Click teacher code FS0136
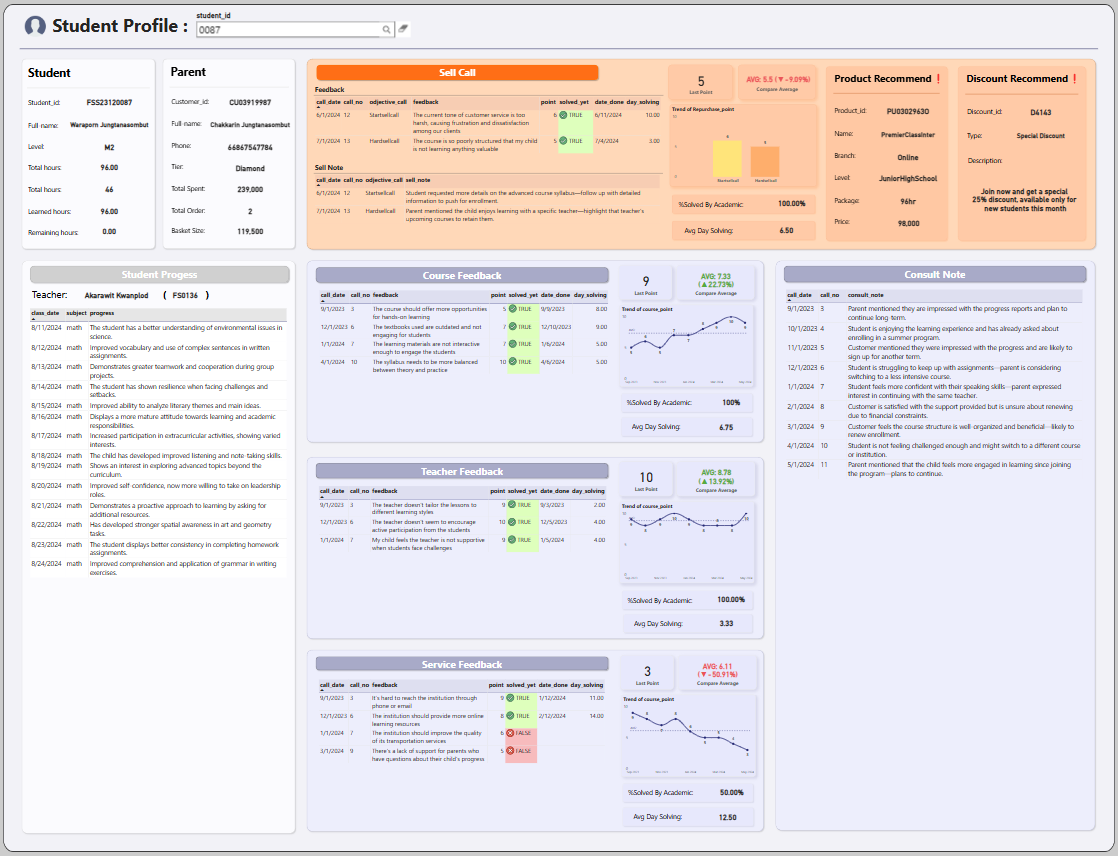1118x856 pixels. coord(185,295)
